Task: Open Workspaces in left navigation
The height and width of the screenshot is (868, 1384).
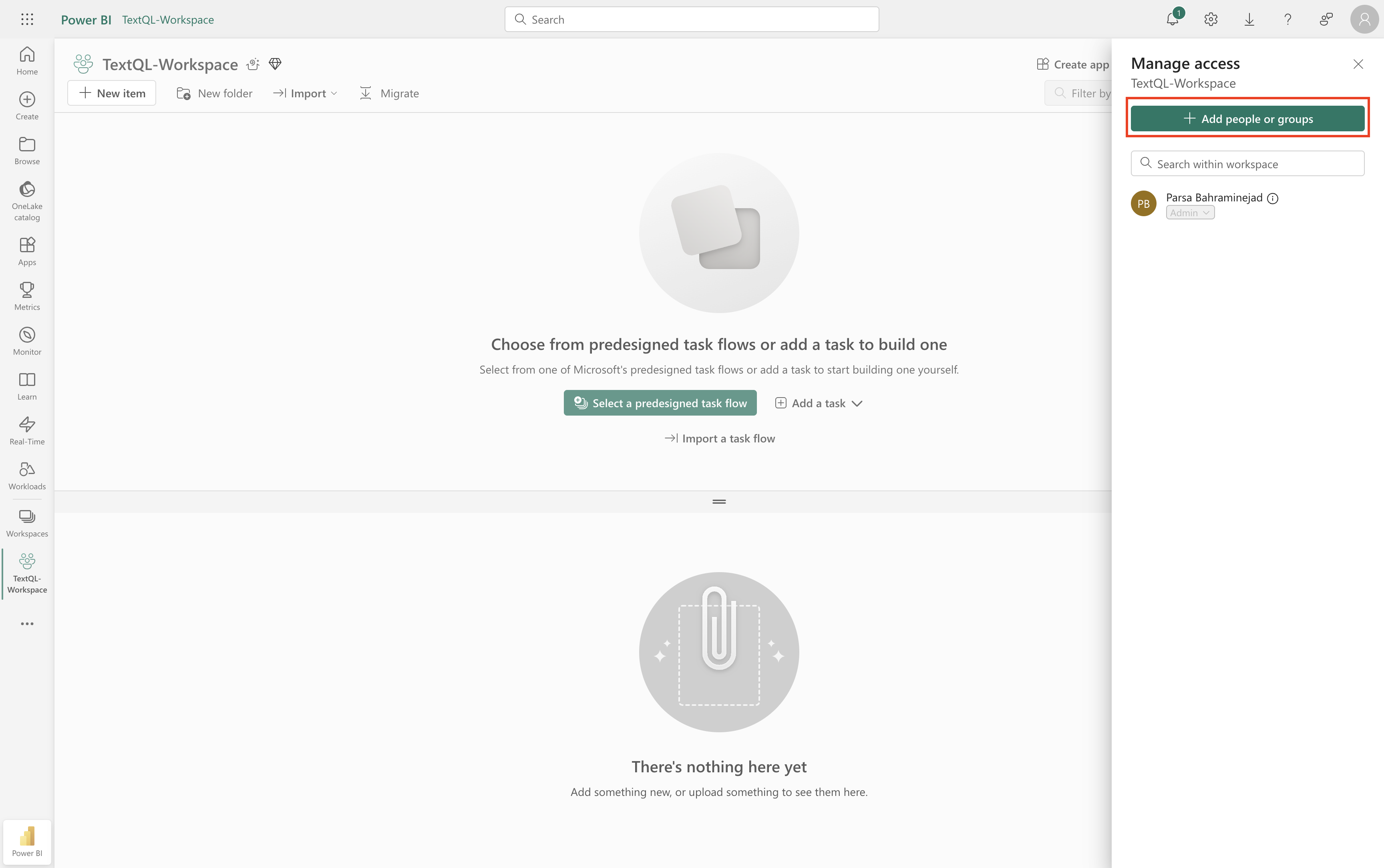Action: 27,523
